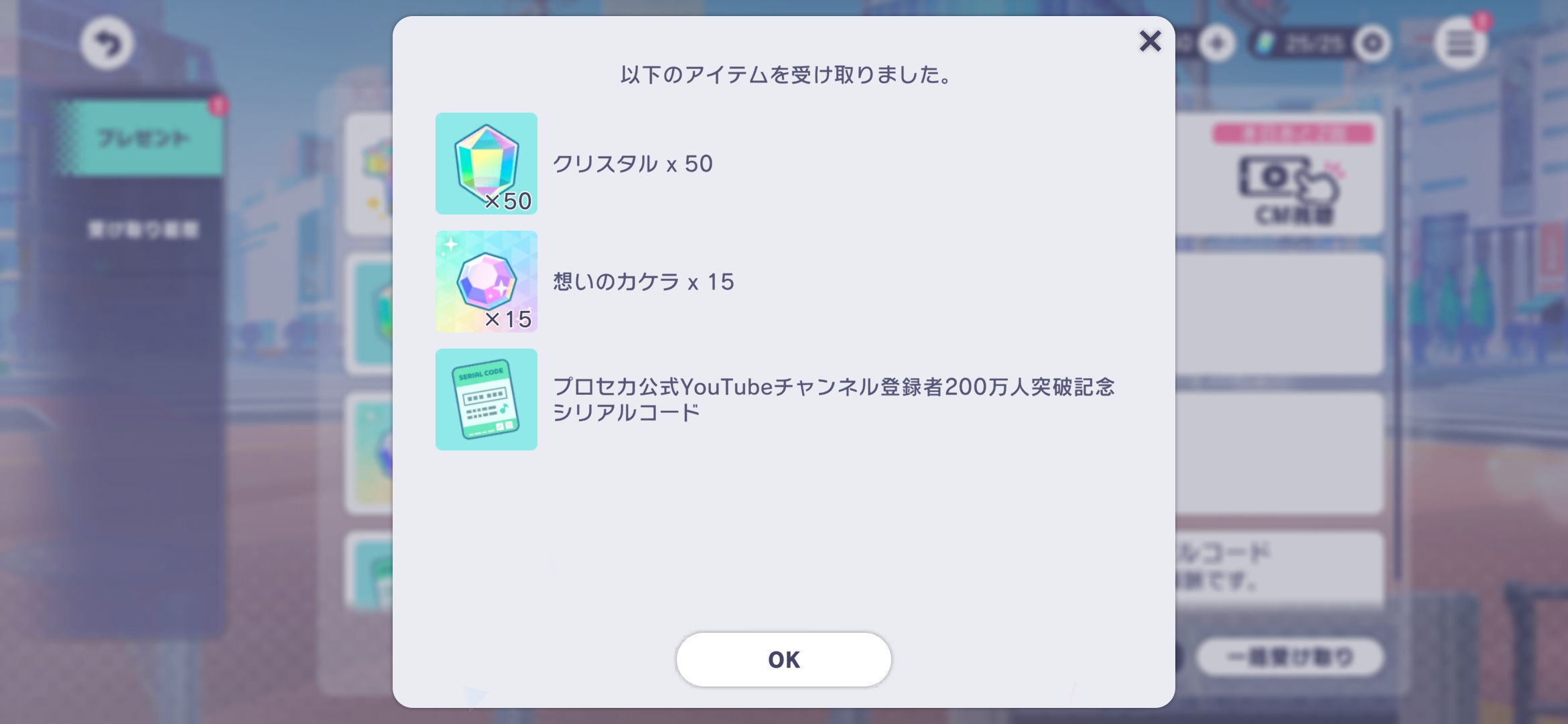Tap the serial code card icon
Screen dimensions: 1568x724
coord(486,400)
